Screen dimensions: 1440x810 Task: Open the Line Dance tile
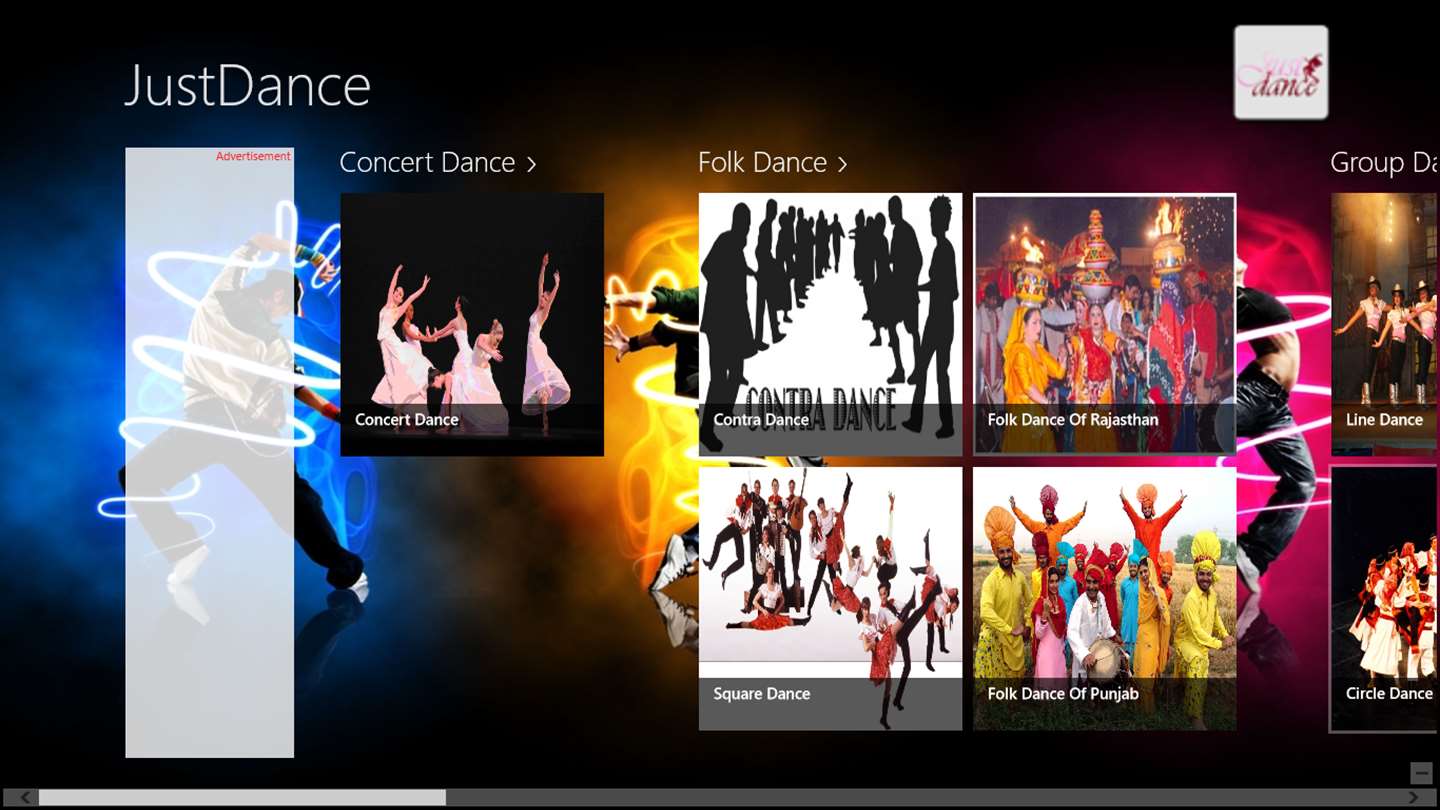pos(1386,324)
